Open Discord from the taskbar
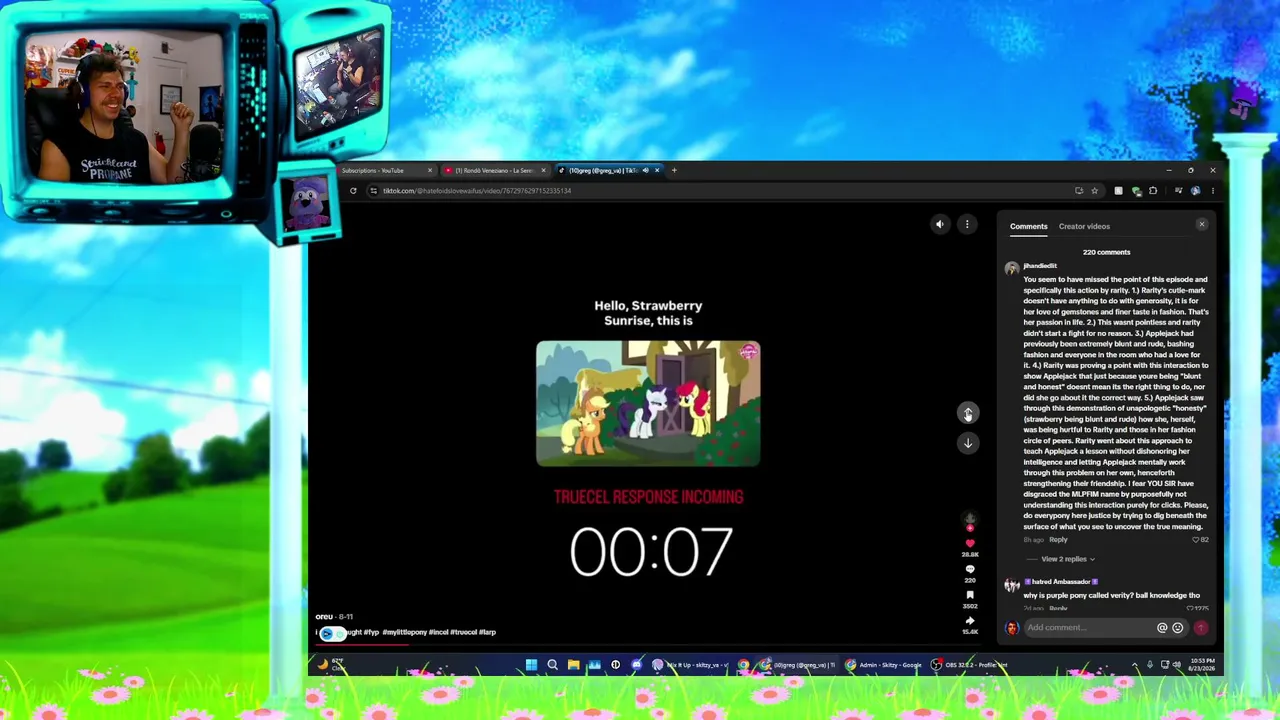The height and width of the screenshot is (720, 1280). pyautogui.click(x=636, y=665)
